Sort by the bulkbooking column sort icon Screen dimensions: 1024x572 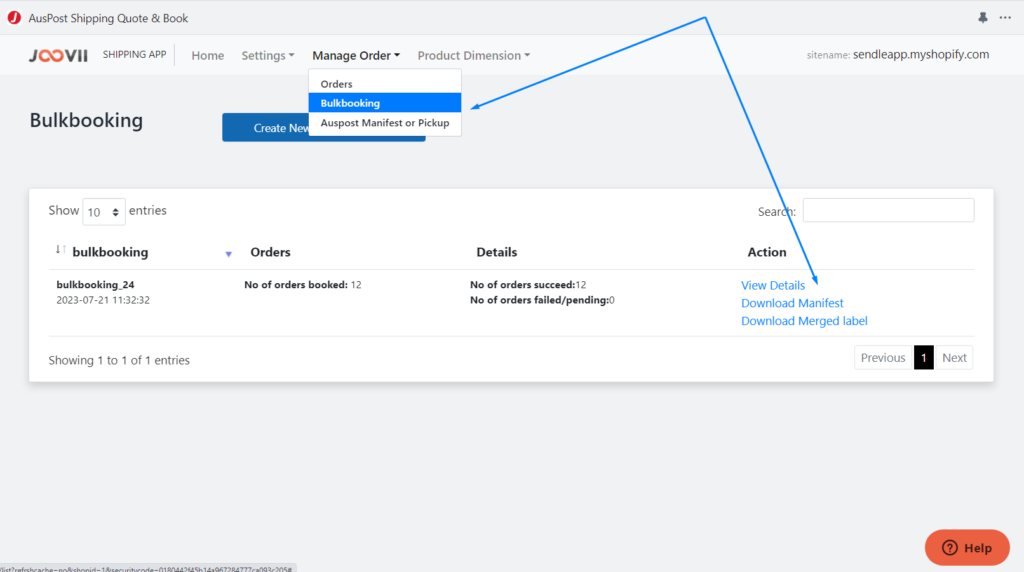click(x=60, y=249)
